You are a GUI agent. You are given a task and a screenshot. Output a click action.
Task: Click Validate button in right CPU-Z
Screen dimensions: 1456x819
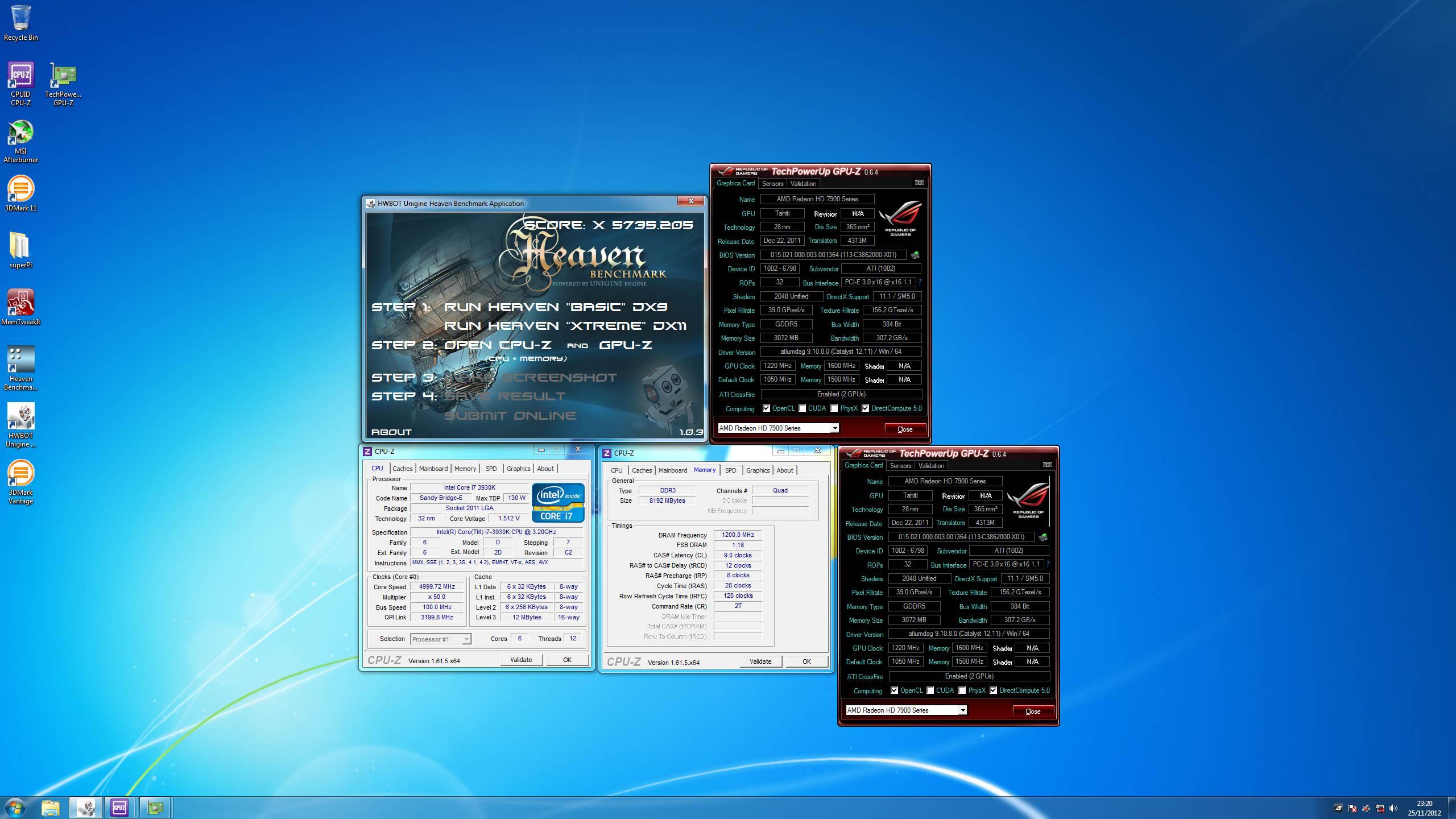(760, 661)
